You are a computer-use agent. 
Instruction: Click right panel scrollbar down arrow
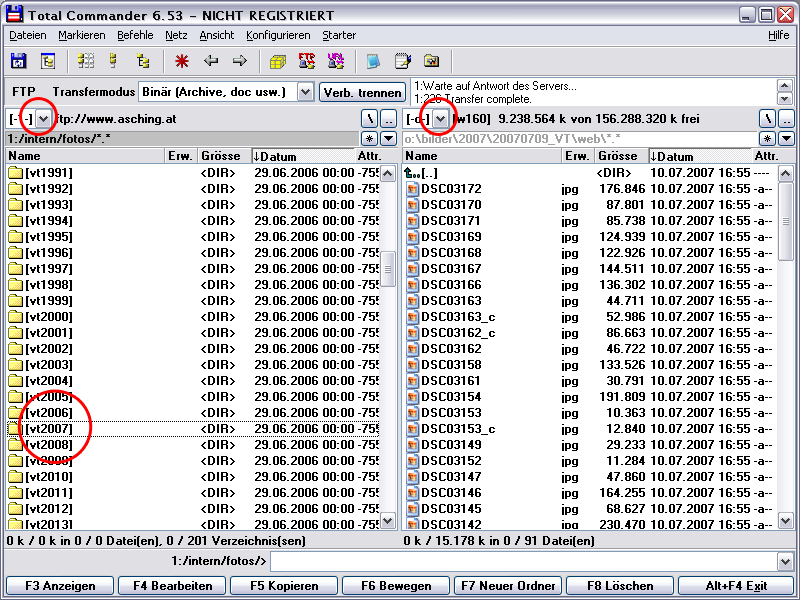pyautogui.click(x=786, y=521)
